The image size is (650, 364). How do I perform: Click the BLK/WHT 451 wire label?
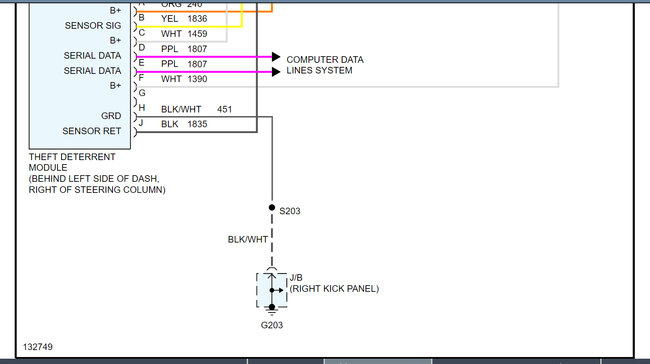196,109
